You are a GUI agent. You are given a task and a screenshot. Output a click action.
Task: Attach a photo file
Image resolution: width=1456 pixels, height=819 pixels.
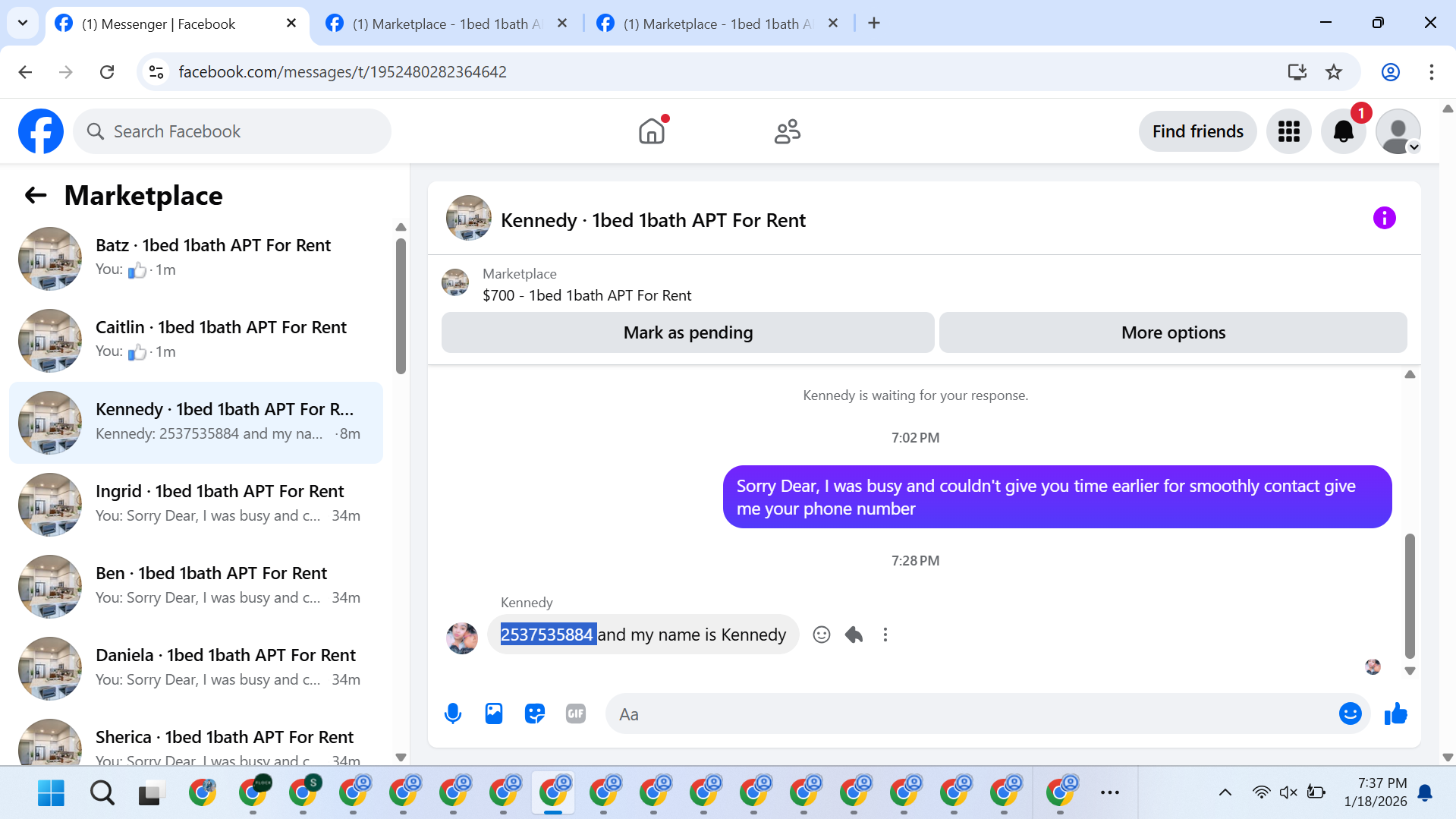point(494,713)
